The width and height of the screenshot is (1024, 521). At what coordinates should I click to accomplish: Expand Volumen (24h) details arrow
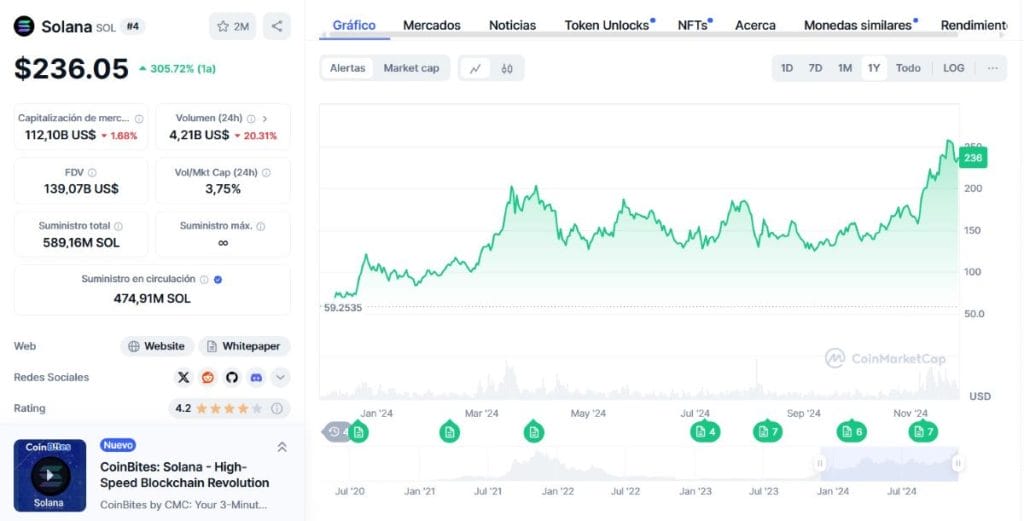tap(264, 119)
